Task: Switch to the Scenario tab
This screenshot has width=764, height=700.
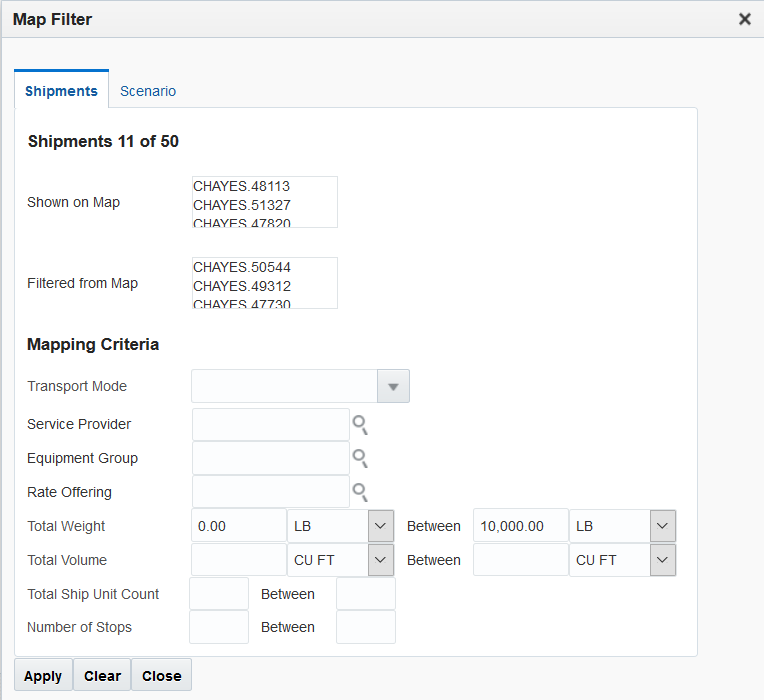Action: pos(148,91)
